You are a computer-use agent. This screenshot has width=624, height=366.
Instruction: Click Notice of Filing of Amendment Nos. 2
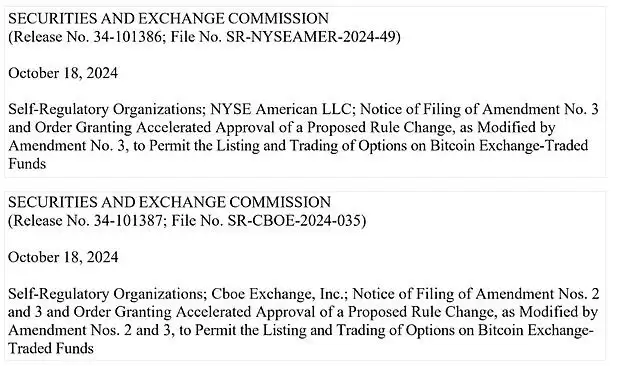tap(476, 294)
